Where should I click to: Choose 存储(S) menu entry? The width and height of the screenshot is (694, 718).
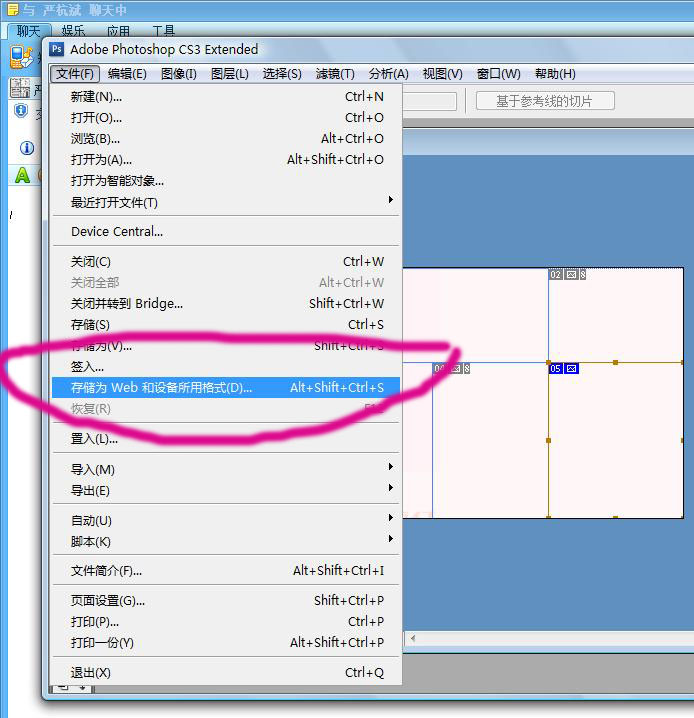click(226, 324)
